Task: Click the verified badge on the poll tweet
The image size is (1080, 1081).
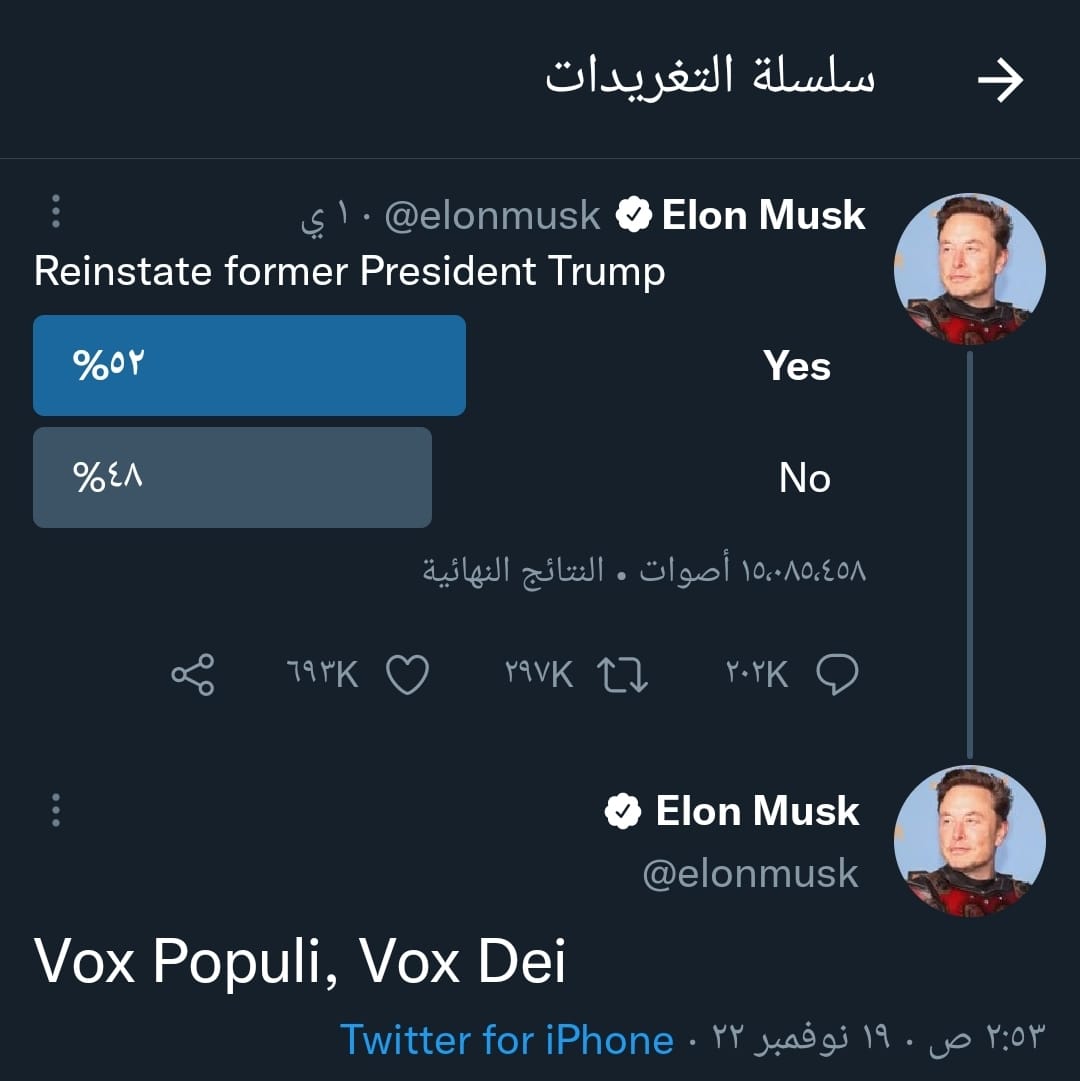Action: point(632,215)
